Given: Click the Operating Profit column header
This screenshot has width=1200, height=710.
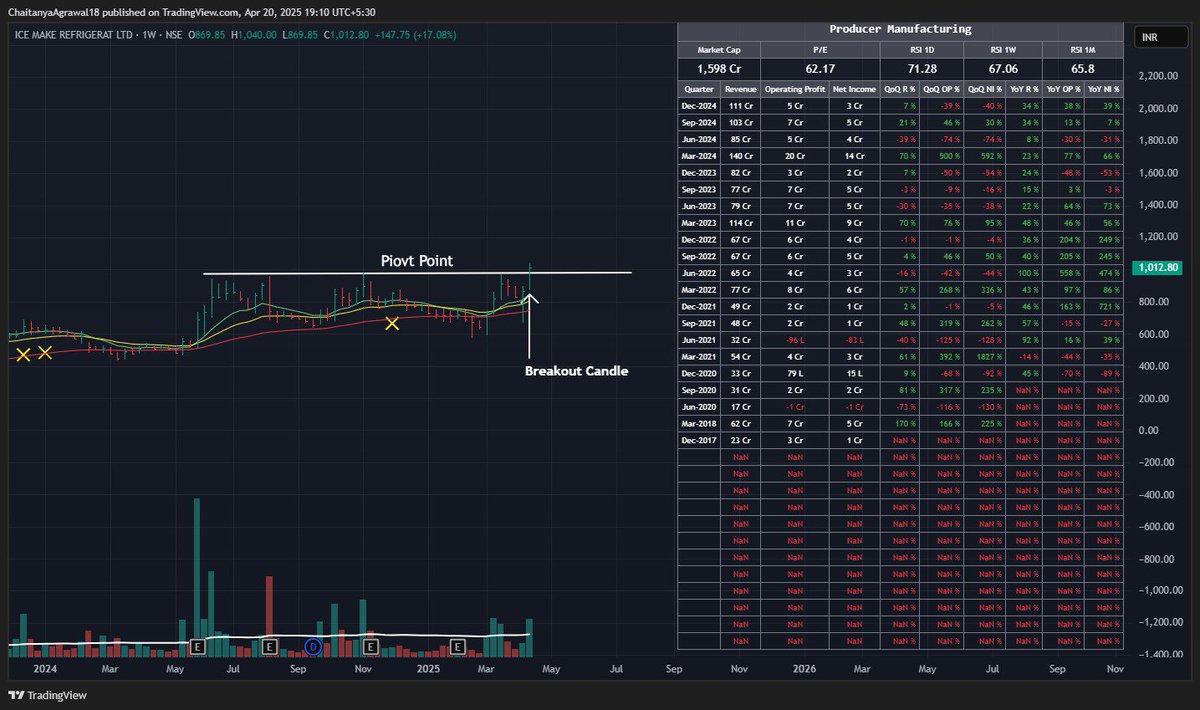Looking at the screenshot, I should [x=795, y=89].
